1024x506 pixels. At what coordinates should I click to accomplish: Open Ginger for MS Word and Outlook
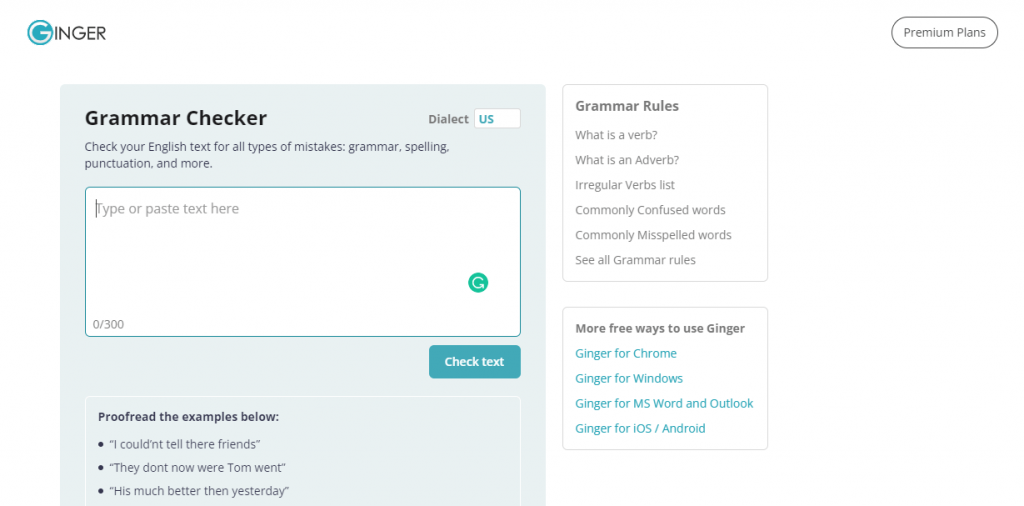(664, 403)
